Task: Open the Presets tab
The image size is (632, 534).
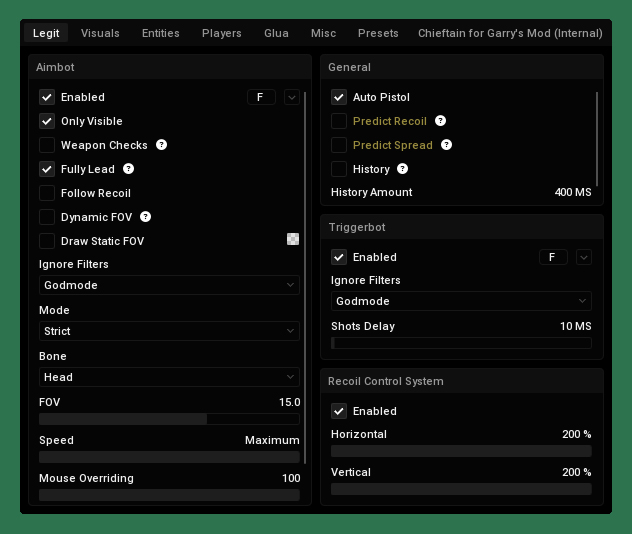Action: click(x=378, y=33)
